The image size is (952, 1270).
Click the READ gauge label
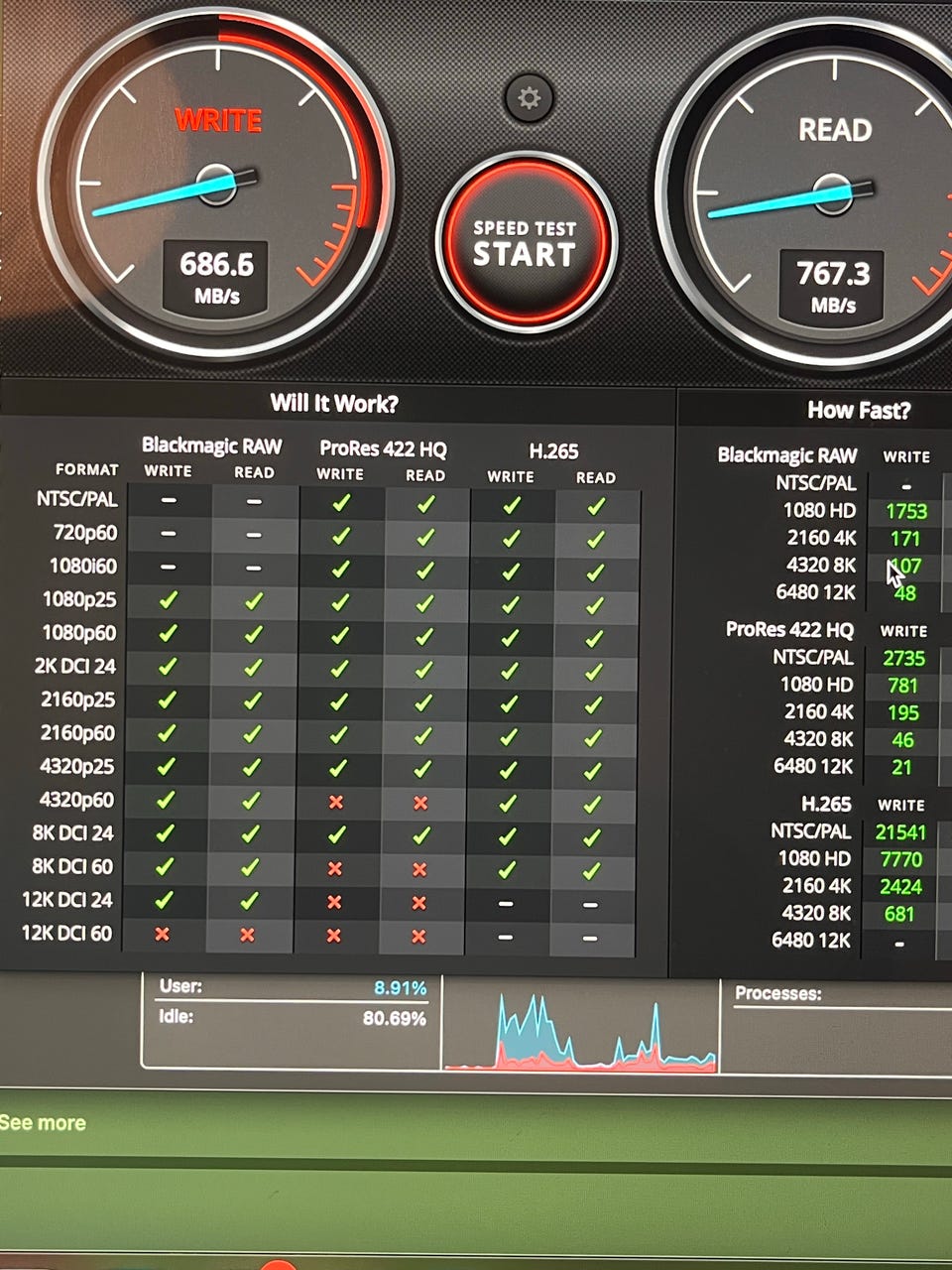point(835,130)
